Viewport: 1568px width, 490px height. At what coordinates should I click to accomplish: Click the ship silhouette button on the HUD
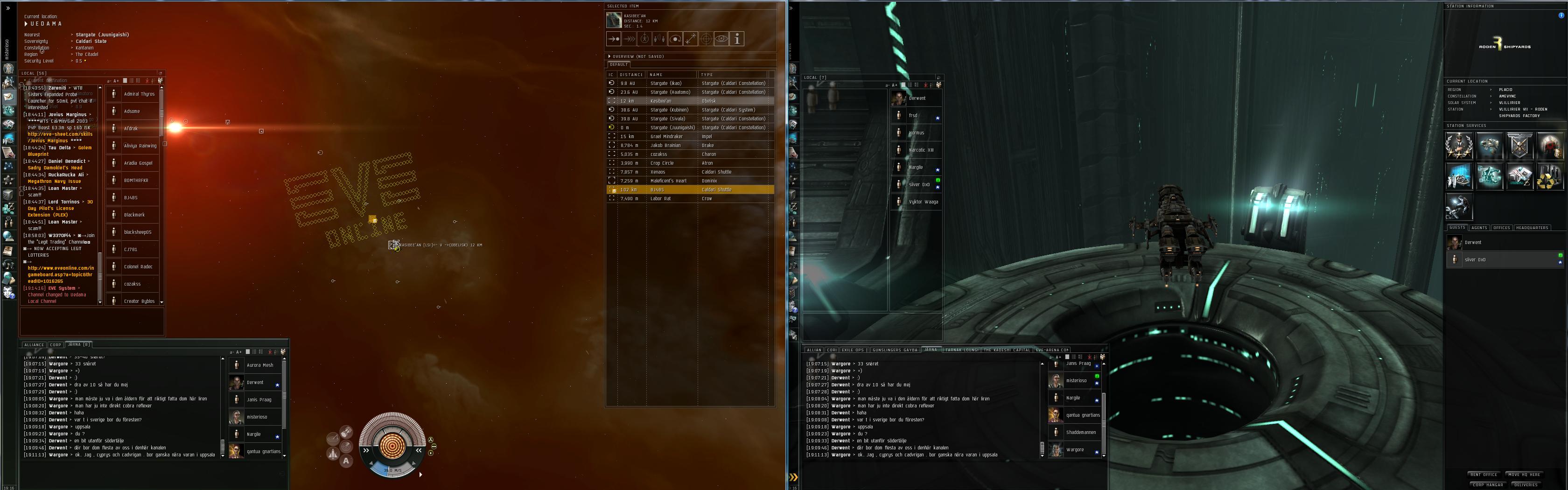(x=333, y=454)
